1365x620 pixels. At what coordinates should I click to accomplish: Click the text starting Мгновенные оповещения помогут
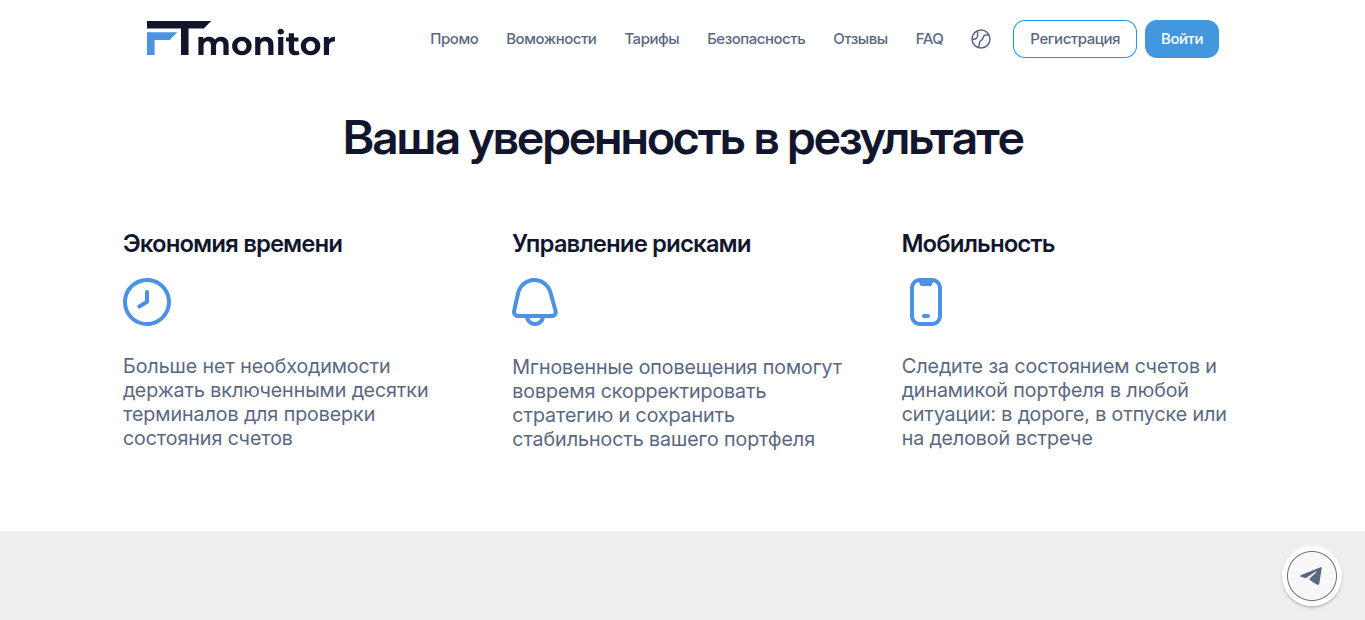tap(677, 402)
